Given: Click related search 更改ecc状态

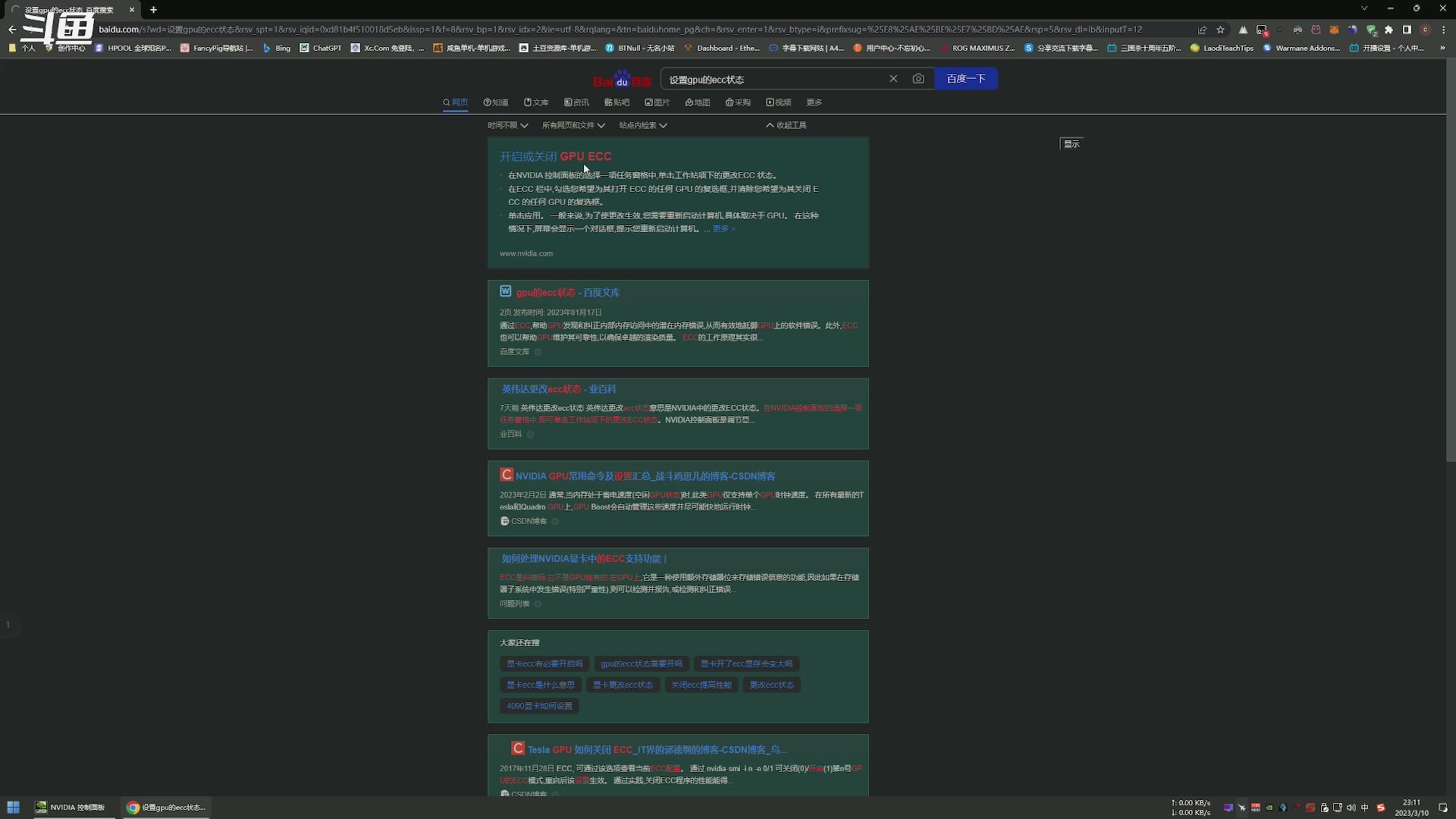Looking at the screenshot, I should tap(772, 685).
